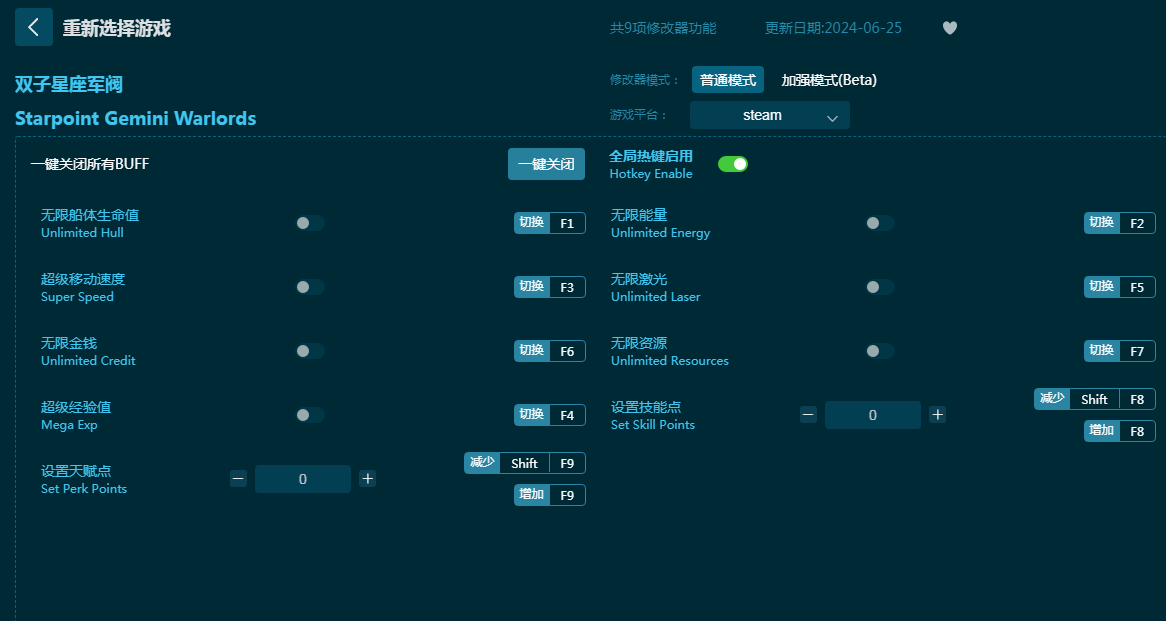Click 切换 F2 hotkey button
This screenshot has width=1166, height=621.
click(1120, 223)
